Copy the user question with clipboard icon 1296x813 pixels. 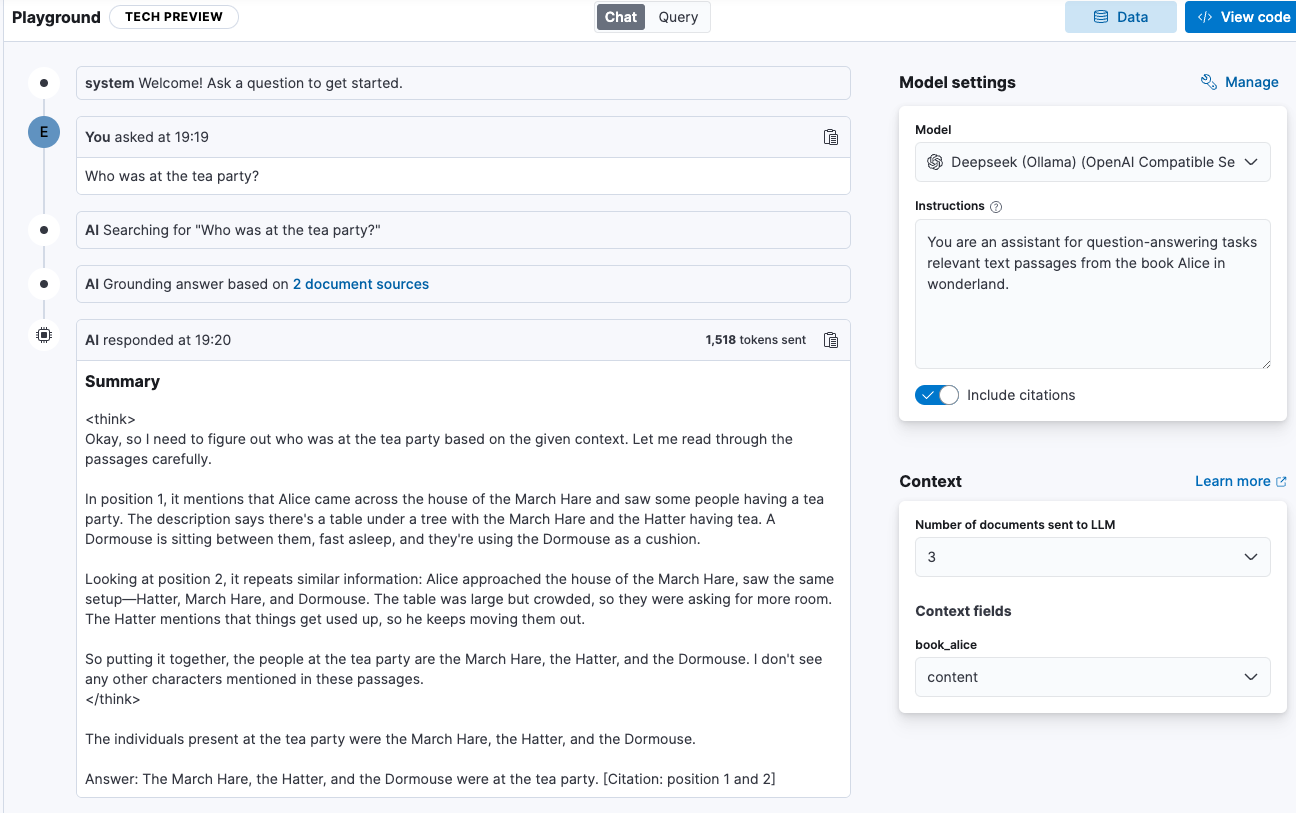pyautogui.click(x=830, y=137)
